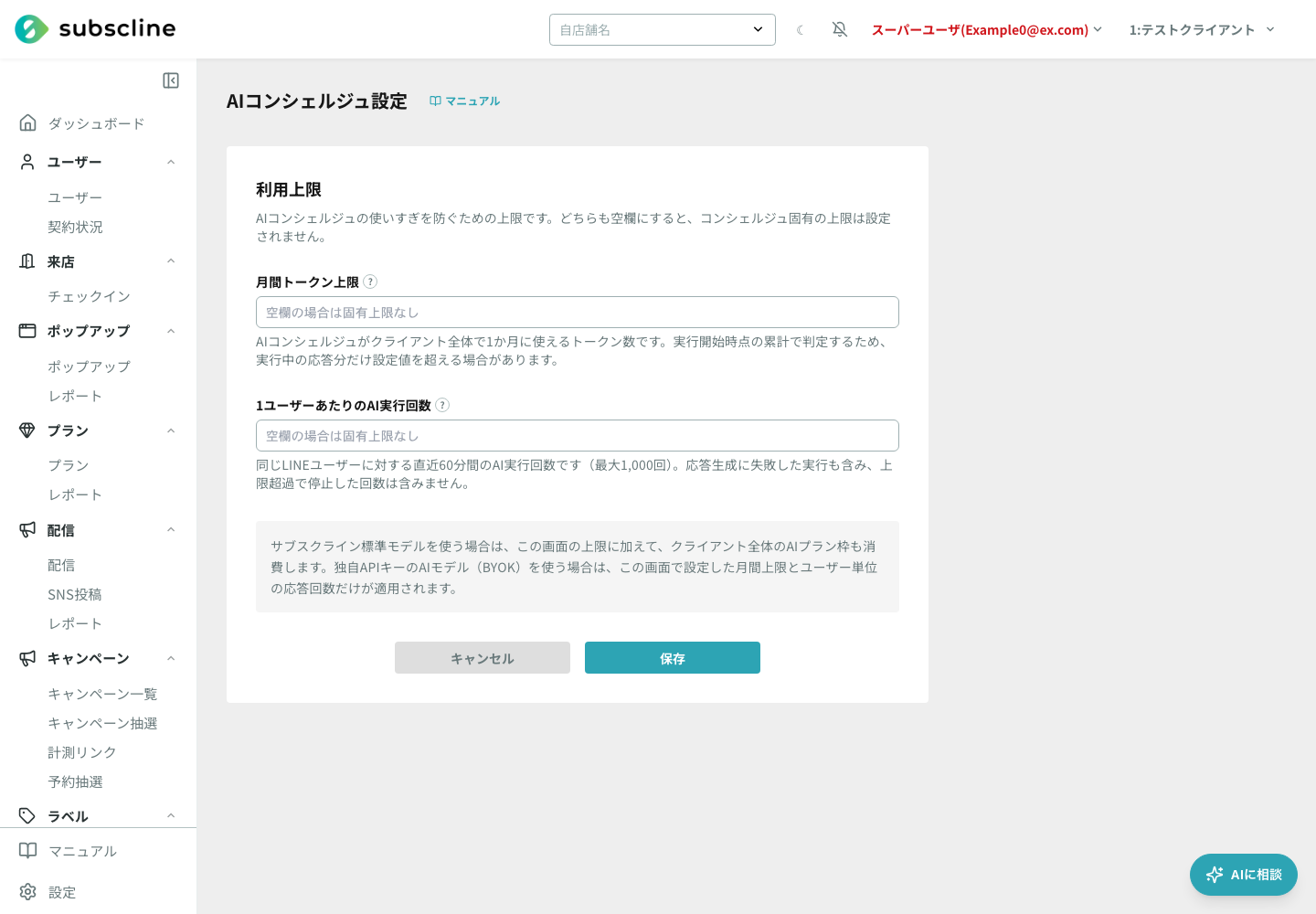
Task: Click the 来店 building icon in sidebar
Action: pos(27,261)
